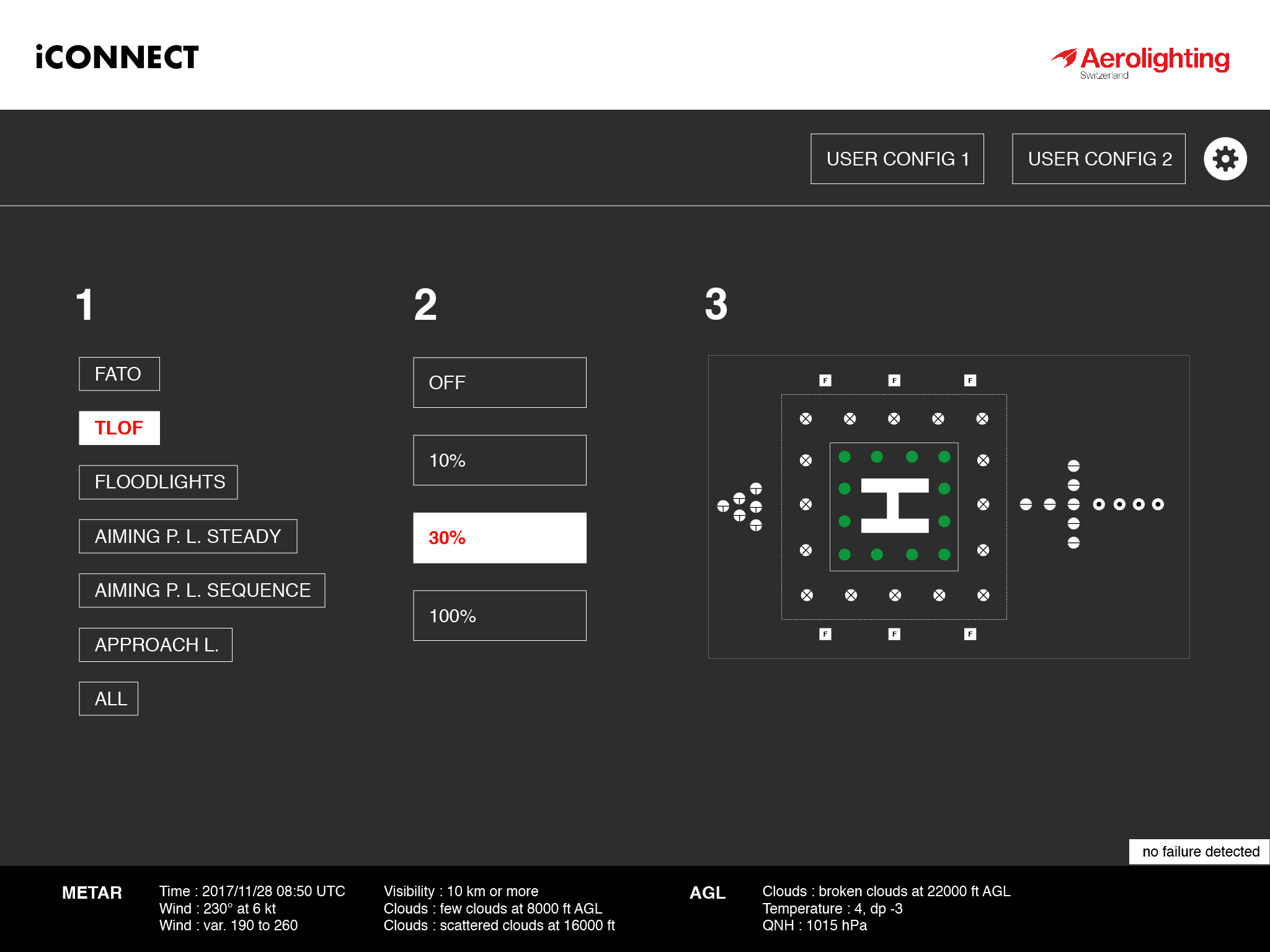The height and width of the screenshot is (952, 1270).
Task: Open the settings gear icon
Action: click(x=1225, y=159)
